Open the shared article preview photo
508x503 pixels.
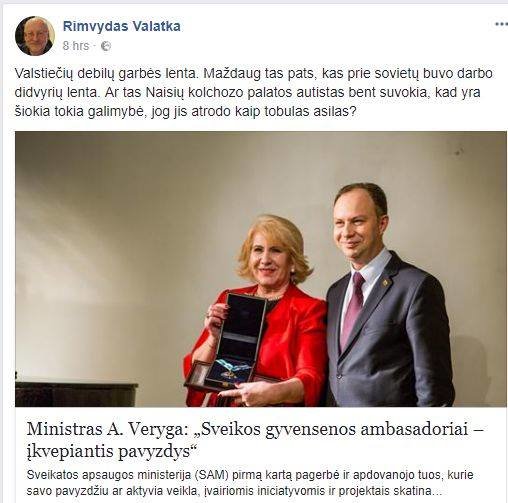pos(261,269)
